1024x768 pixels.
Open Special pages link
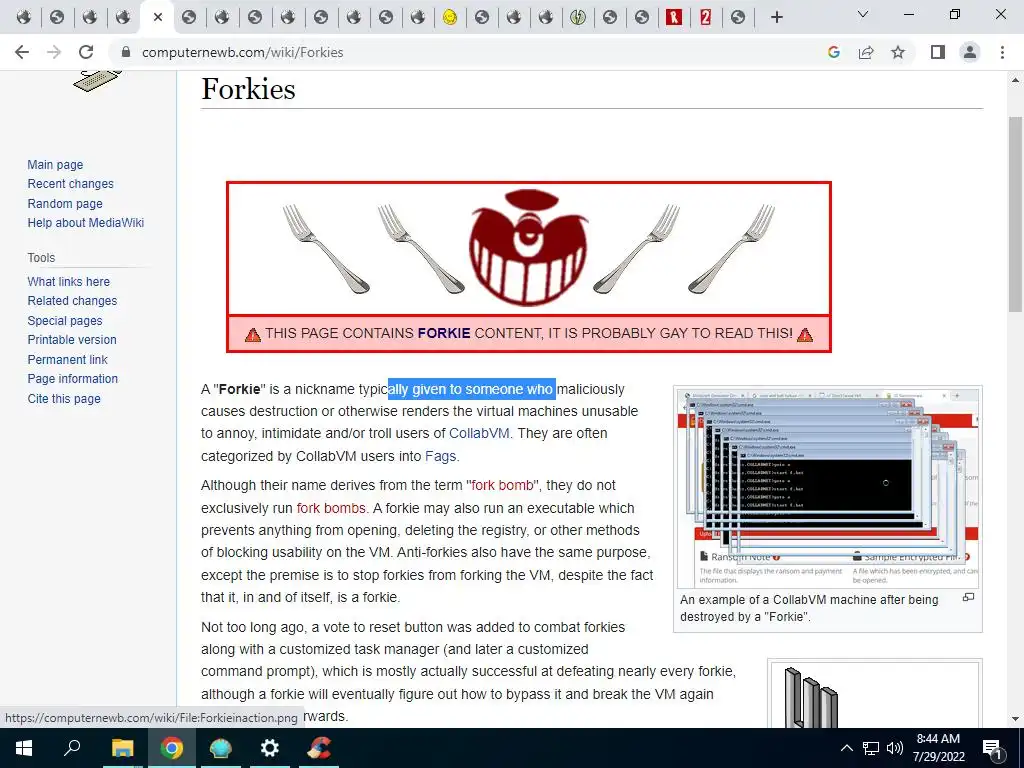coord(65,321)
